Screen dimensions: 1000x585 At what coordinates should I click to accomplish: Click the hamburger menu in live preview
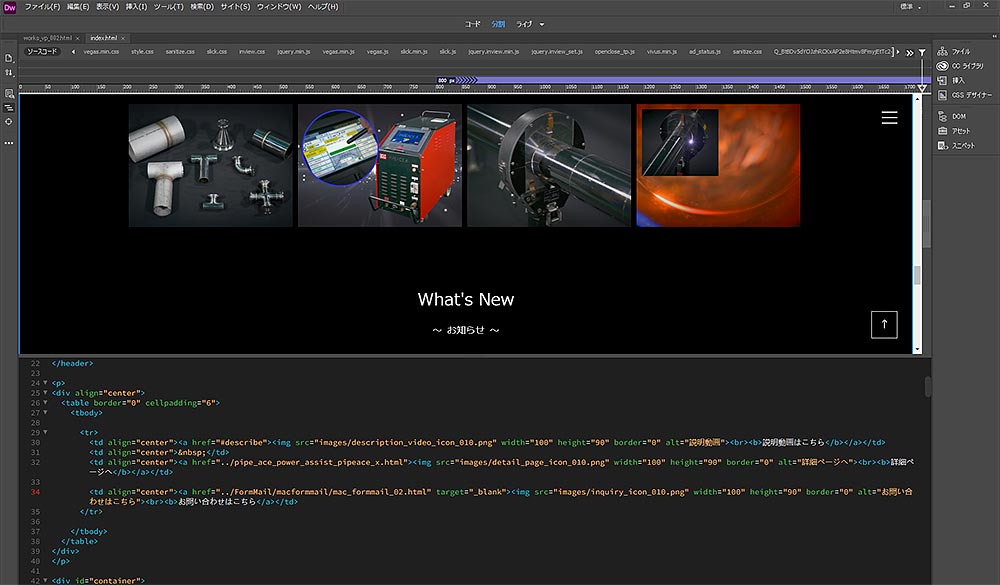point(889,117)
